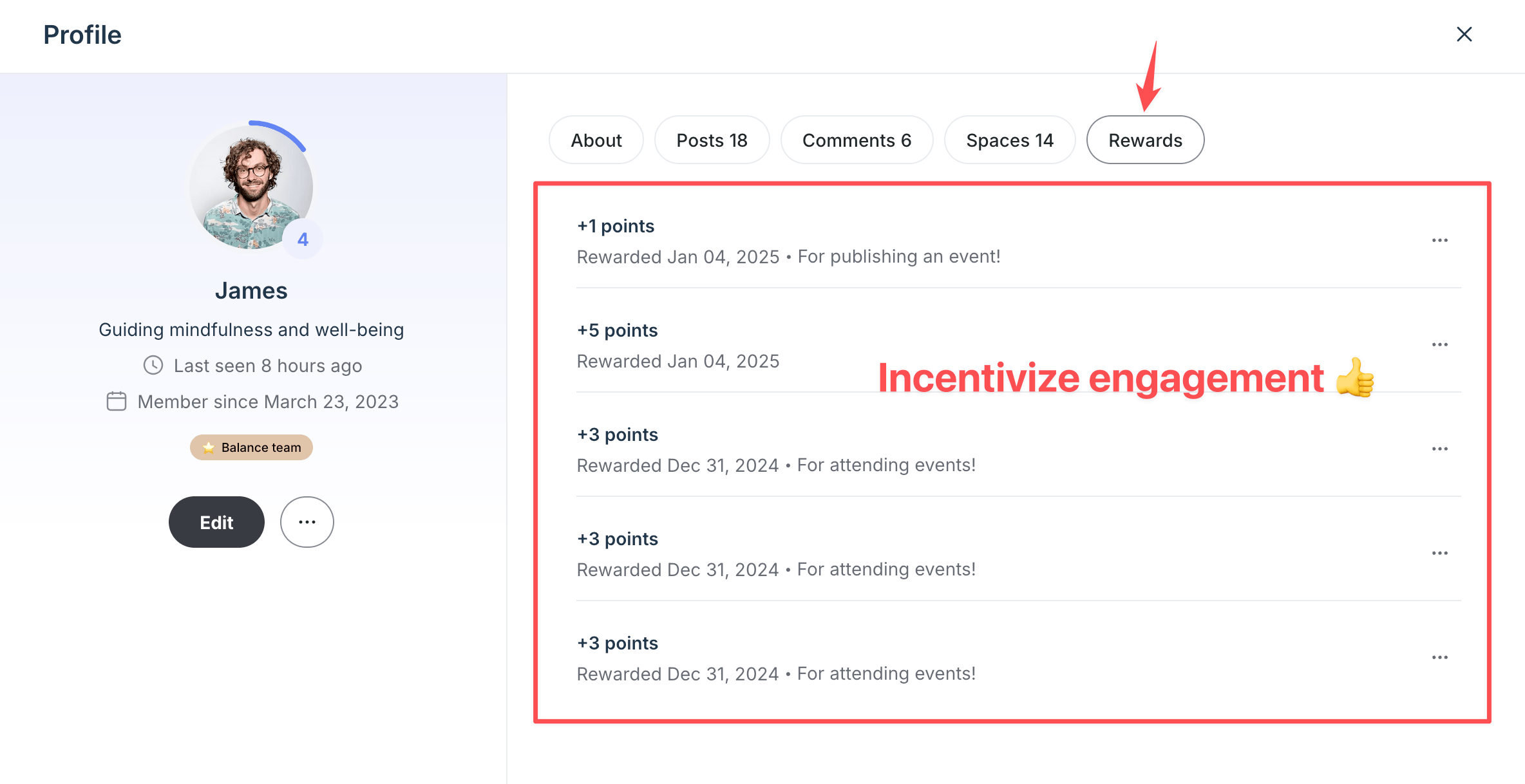
Task: Open the Spaces 14 tab
Action: tap(1009, 140)
